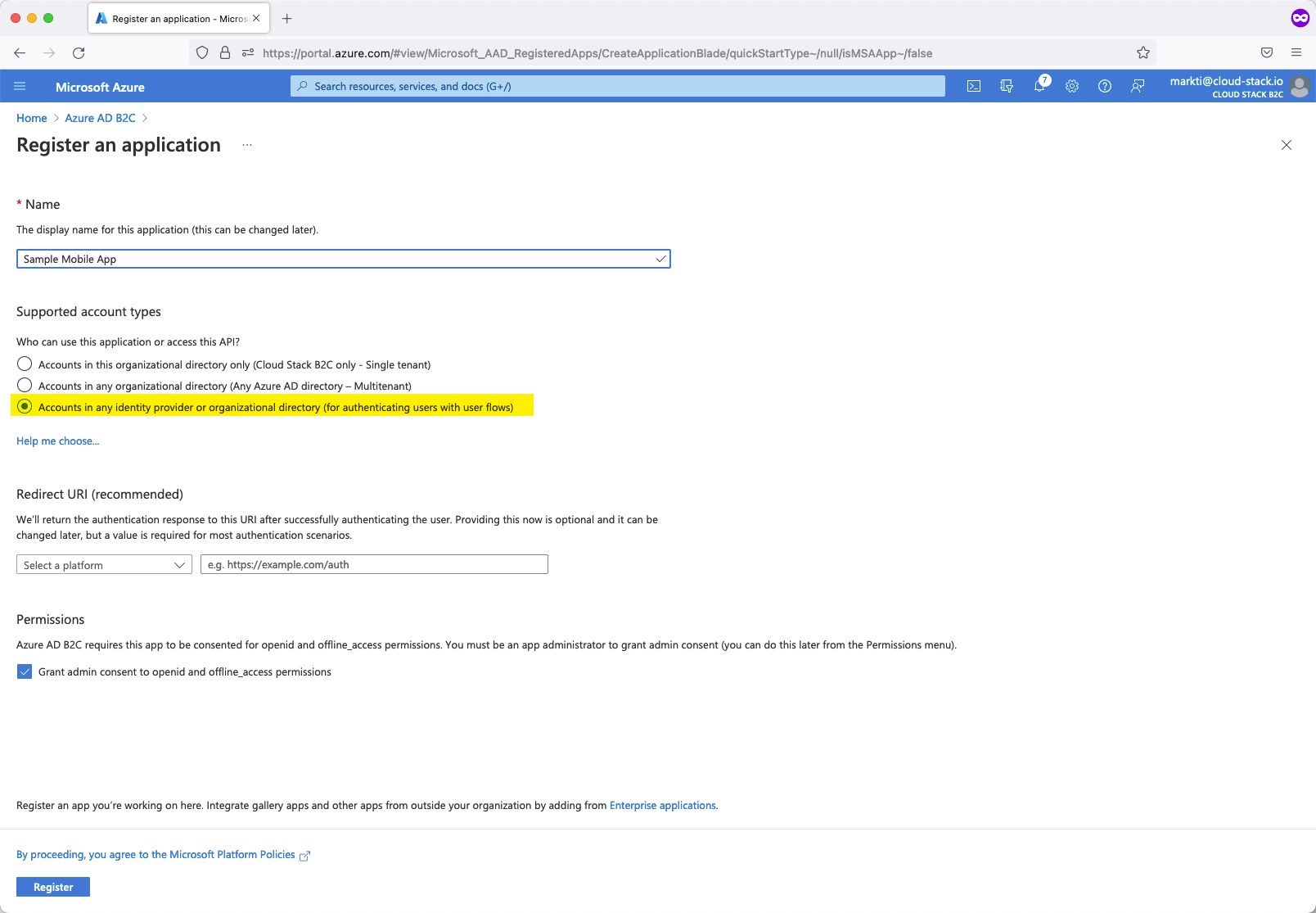Image resolution: width=1316 pixels, height=913 pixels.
Task: Click the Microsoft Azure logo text
Action: point(100,87)
